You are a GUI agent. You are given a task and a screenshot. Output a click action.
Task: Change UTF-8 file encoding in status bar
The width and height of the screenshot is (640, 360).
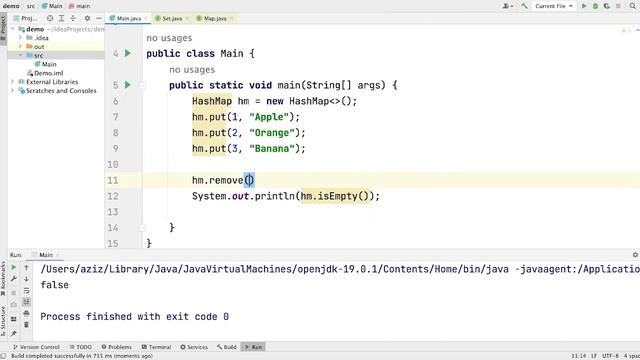610,356
